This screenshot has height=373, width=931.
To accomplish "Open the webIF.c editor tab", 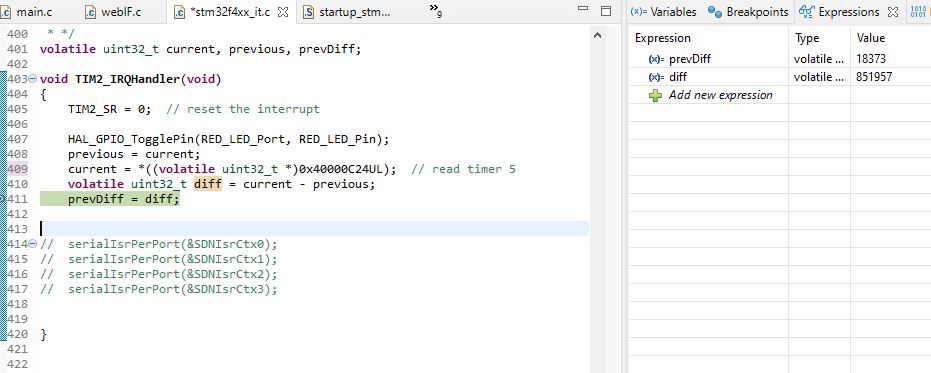I will (x=113, y=12).
